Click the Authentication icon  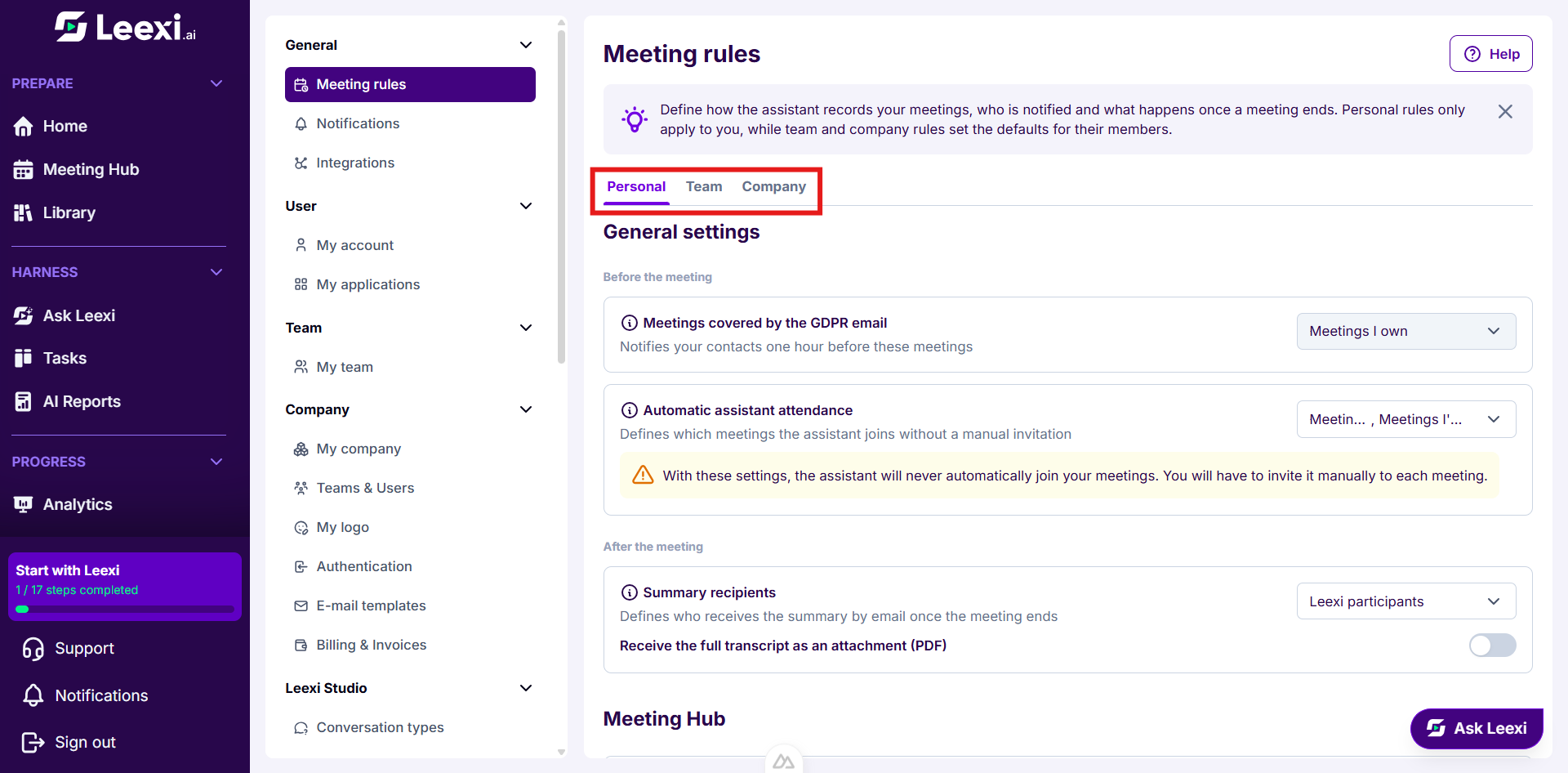coord(301,567)
